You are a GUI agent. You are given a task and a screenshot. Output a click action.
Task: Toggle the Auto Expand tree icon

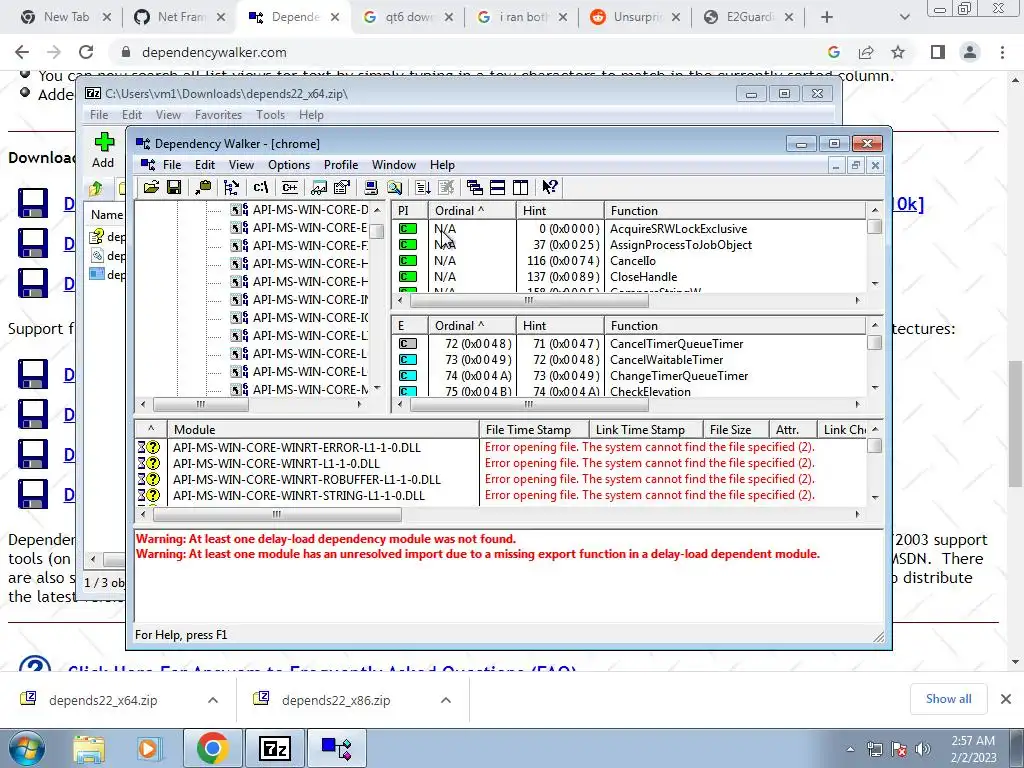(231, 187)
